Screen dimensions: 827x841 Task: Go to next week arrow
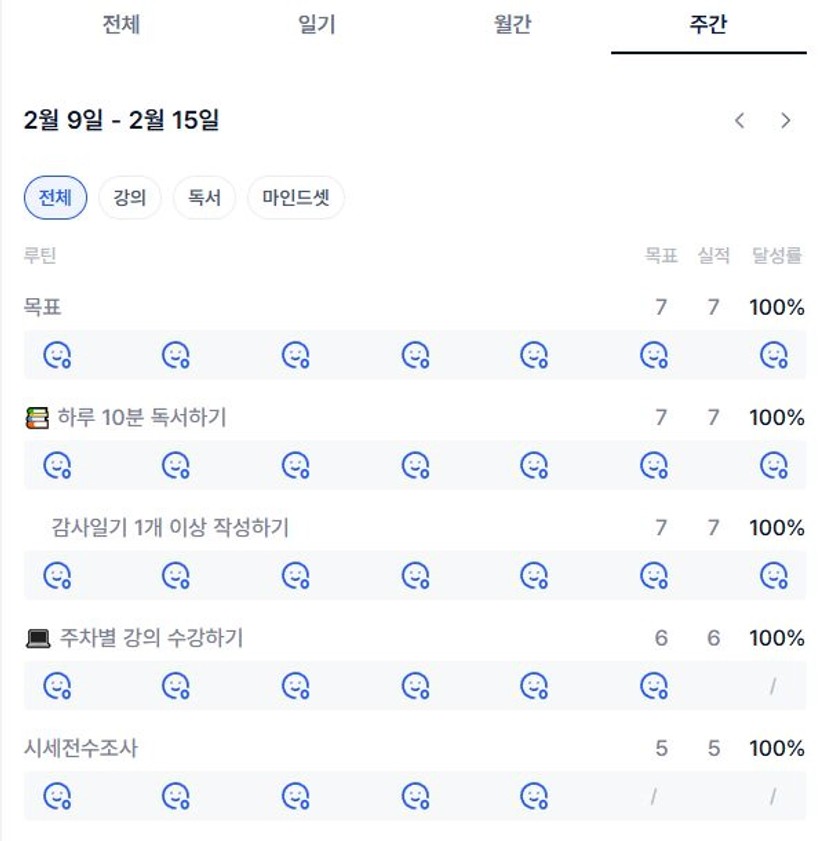786,121
